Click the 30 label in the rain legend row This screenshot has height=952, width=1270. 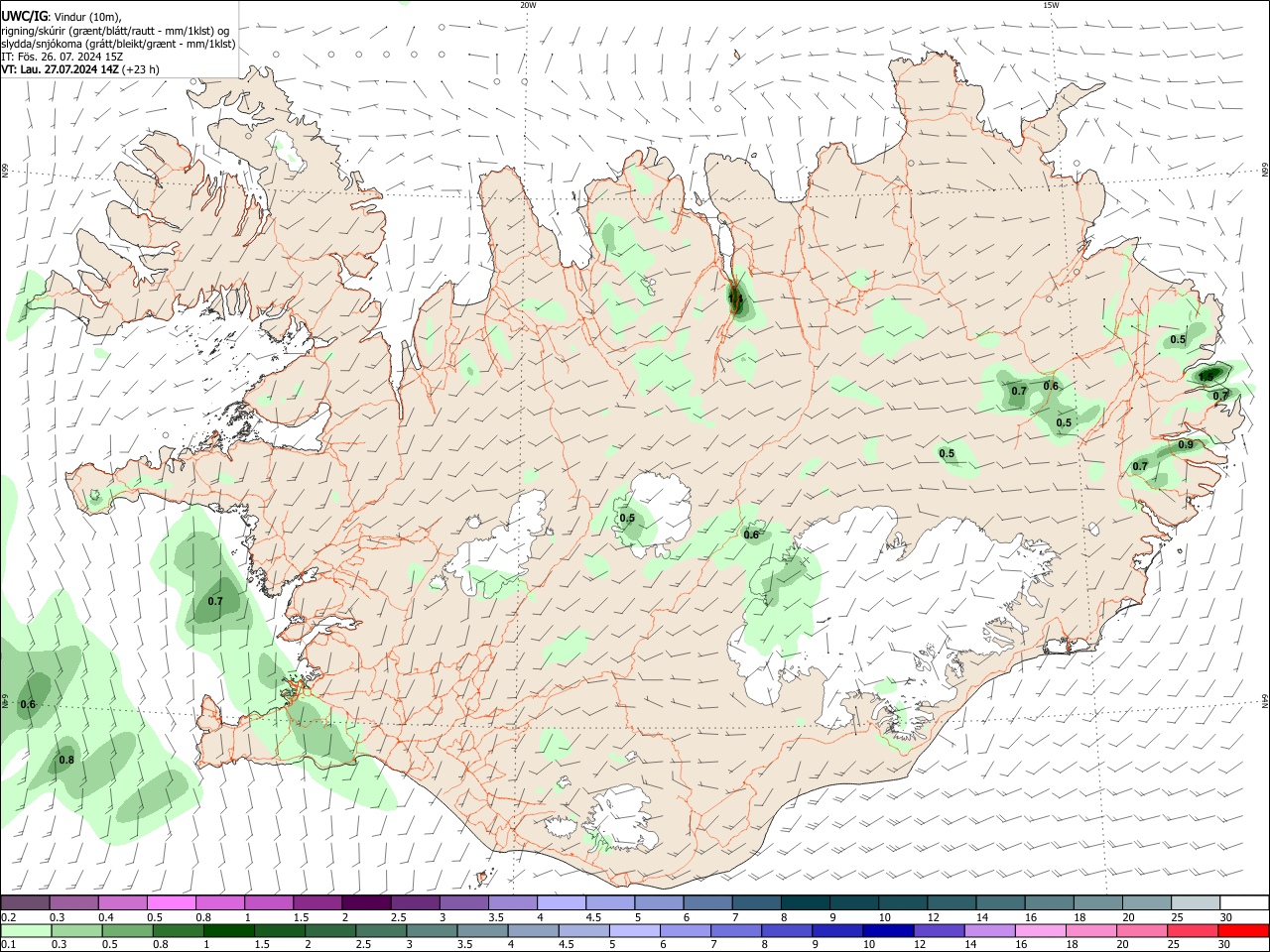pos(1225,945)
